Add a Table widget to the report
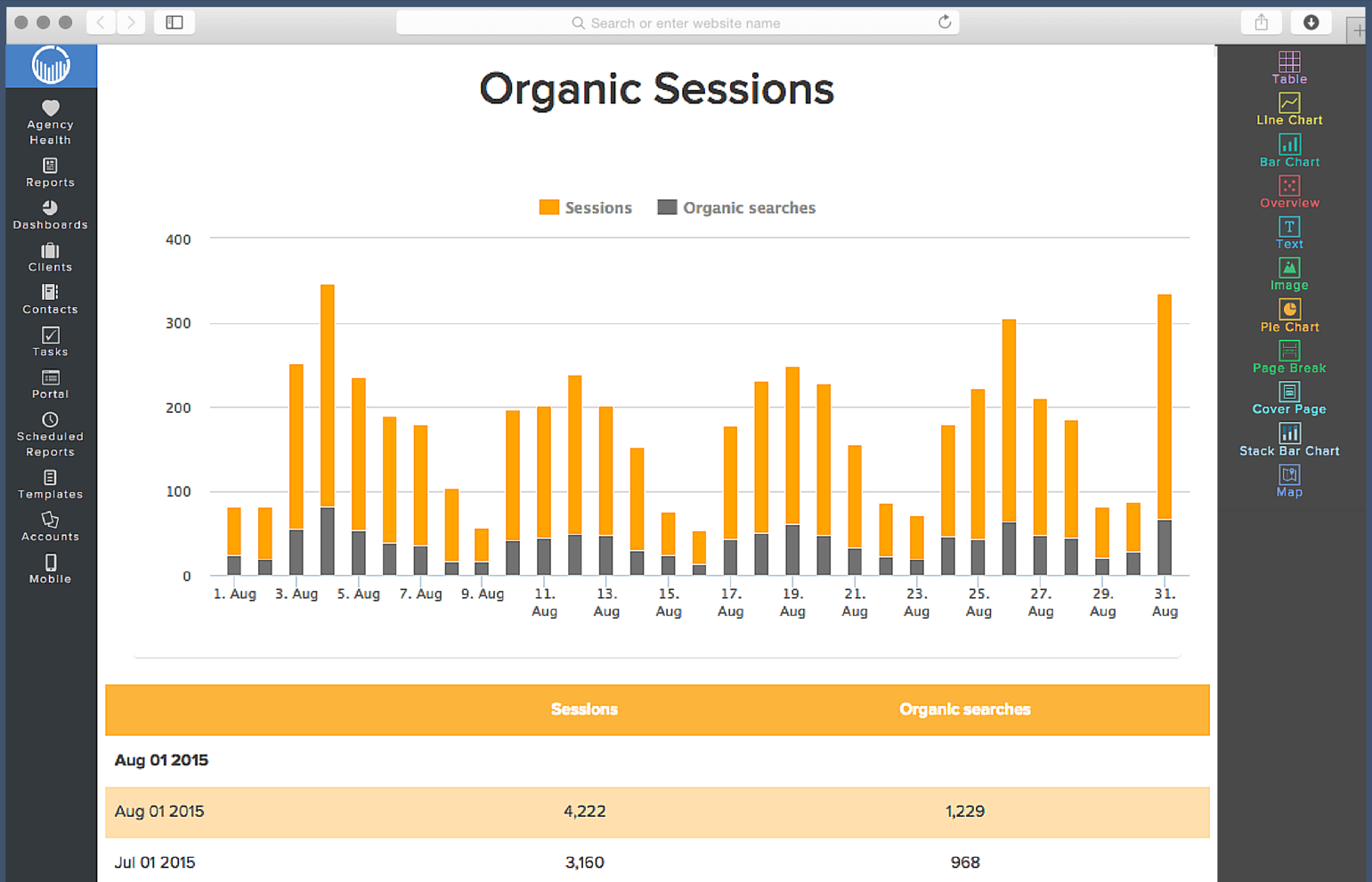The width and height of the screenshot is (1372, 882). 1289,67
